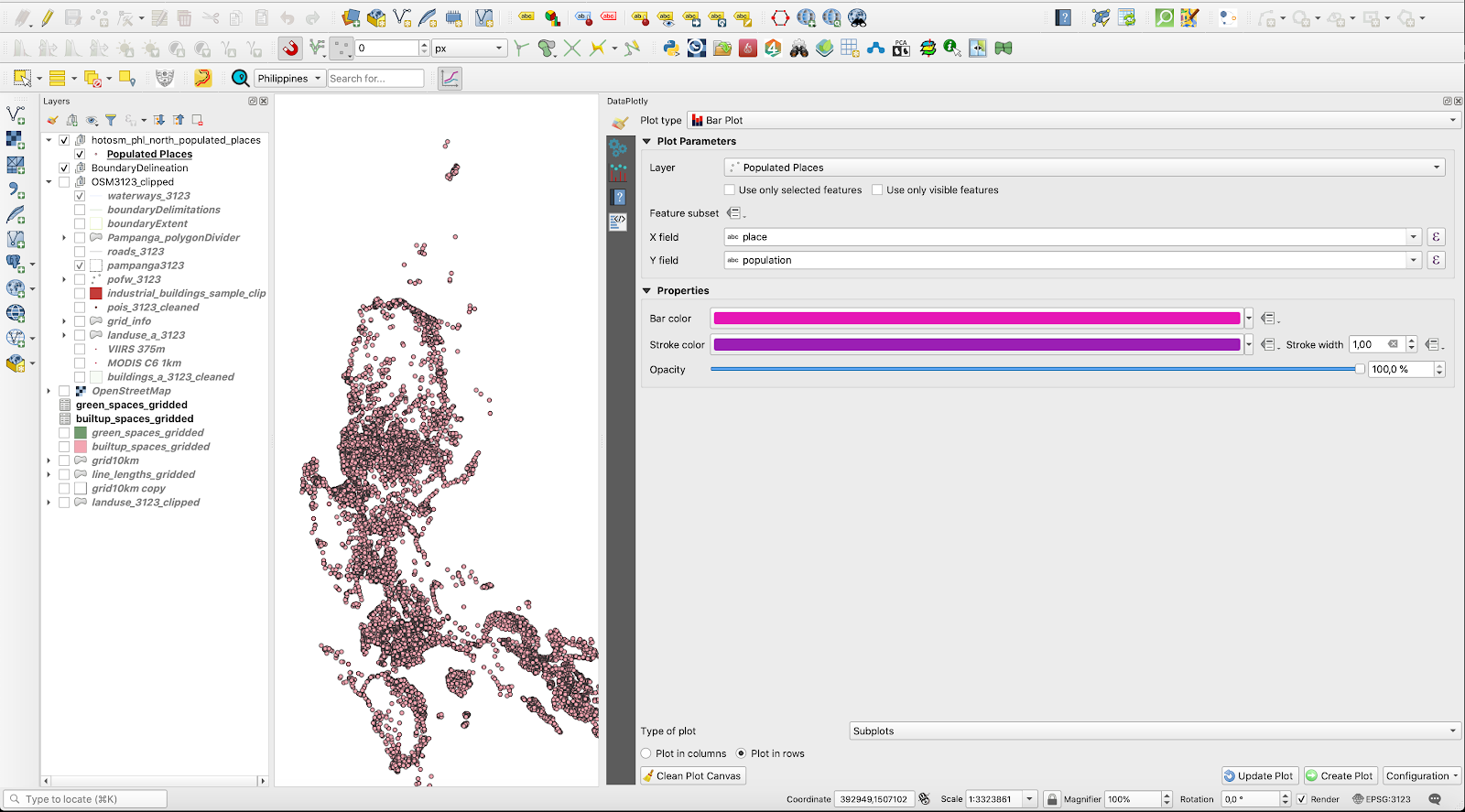The width and height of the screenshot is (1465, 812).
Task: Toggle the red magnet snapping icon
Action: pyautogui.click(x=290, y=49)
